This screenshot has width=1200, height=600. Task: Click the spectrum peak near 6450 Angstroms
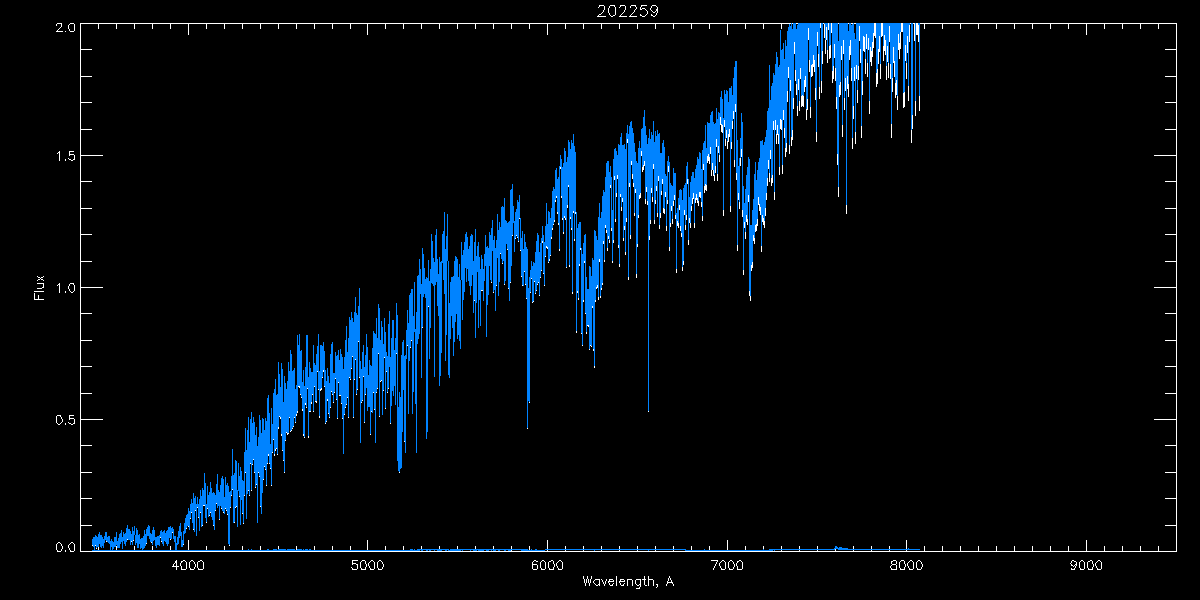click(x=631, y=126)
